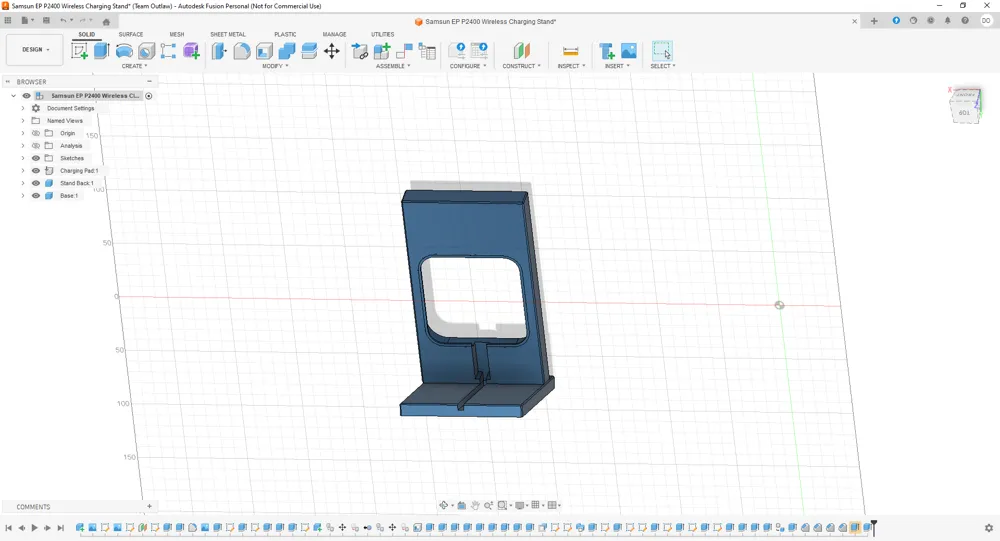This screenshot has width=1000, height=541.
Task: Open the DESIGN workspace dropdown
Action: [x=35, y=50]
